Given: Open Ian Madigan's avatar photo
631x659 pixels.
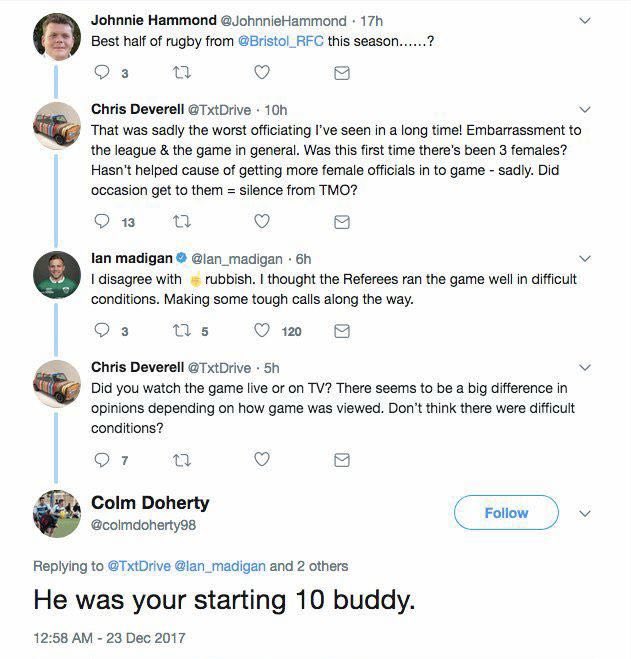Looking at the screenshot, I should click(57, 276).
